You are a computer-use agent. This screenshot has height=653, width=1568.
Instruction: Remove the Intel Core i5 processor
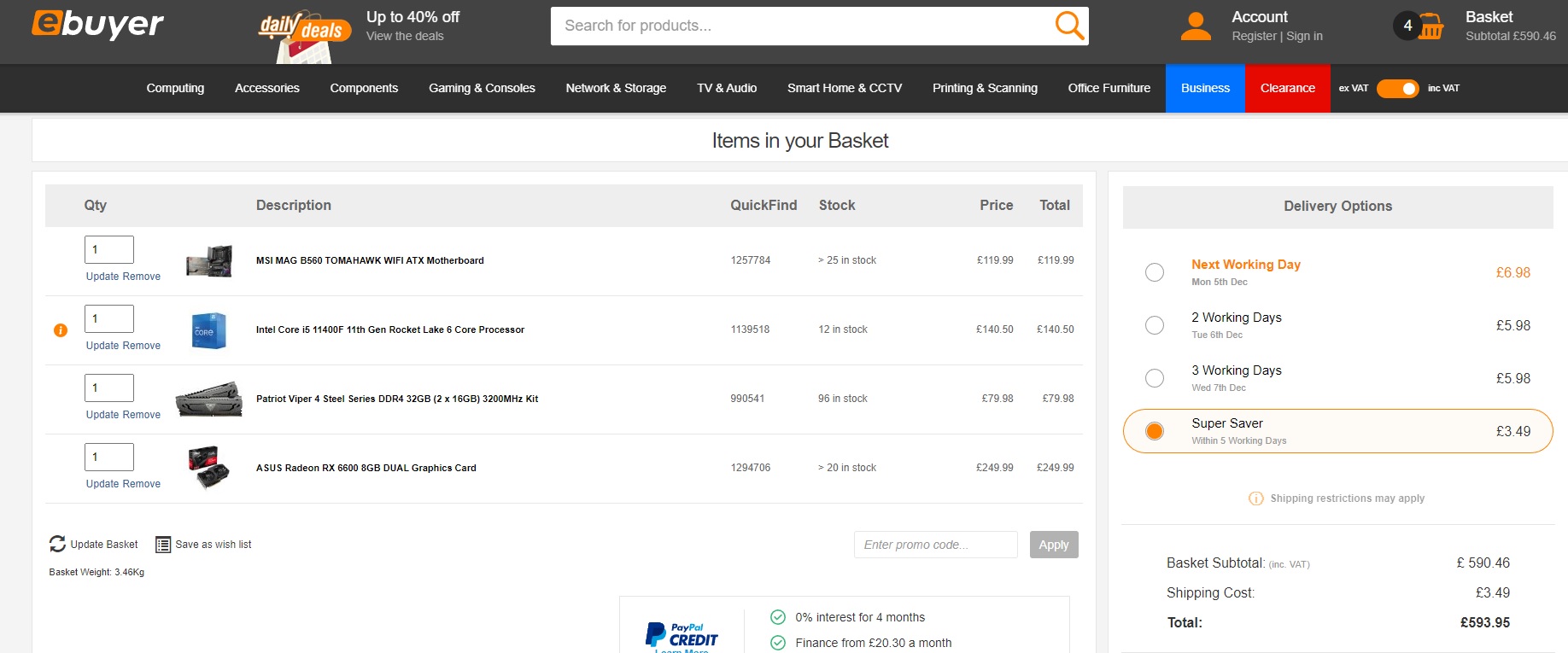pyautogui.click(x=142, y=346)
